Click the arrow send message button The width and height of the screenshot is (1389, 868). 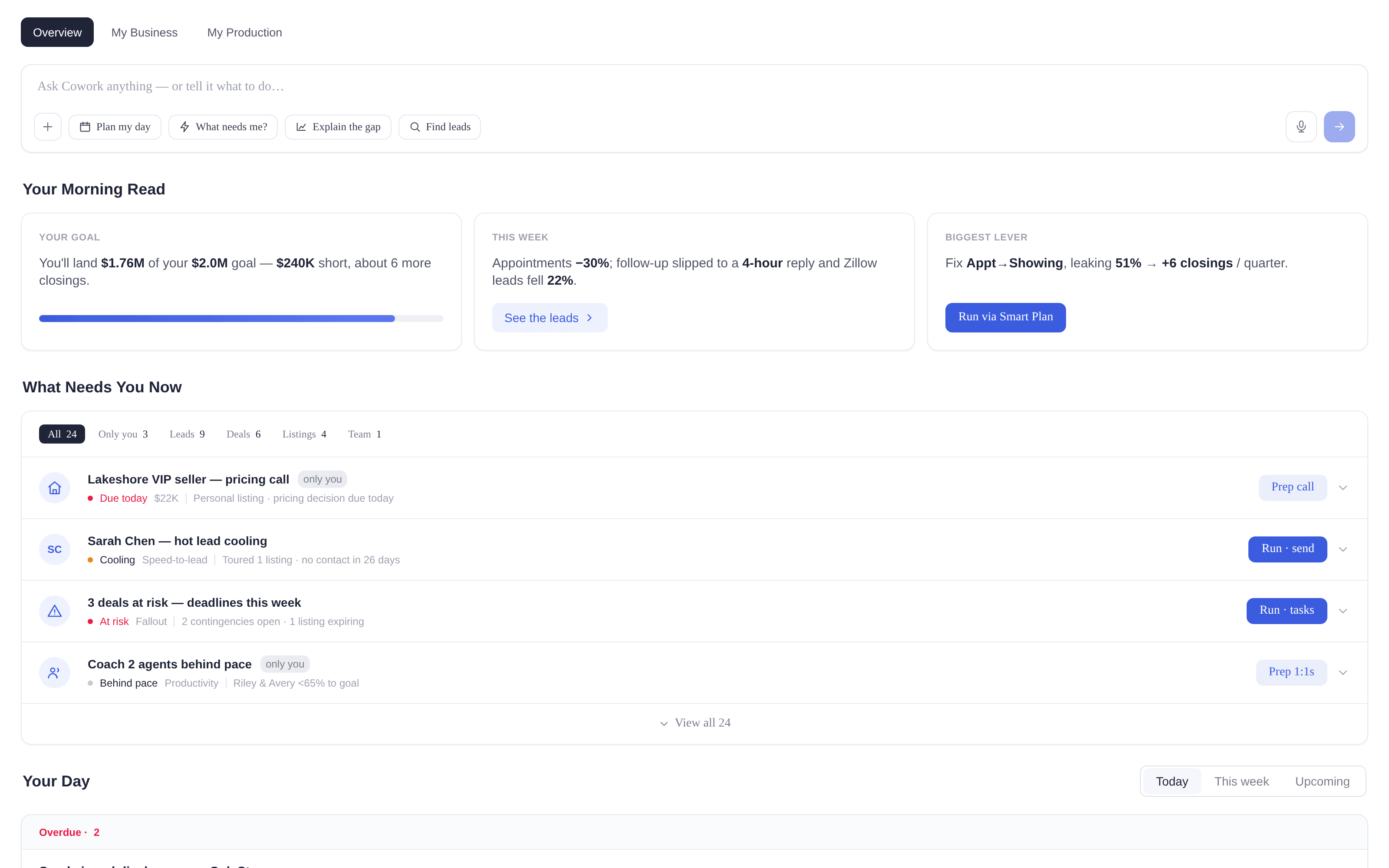tap(1339, 127)
